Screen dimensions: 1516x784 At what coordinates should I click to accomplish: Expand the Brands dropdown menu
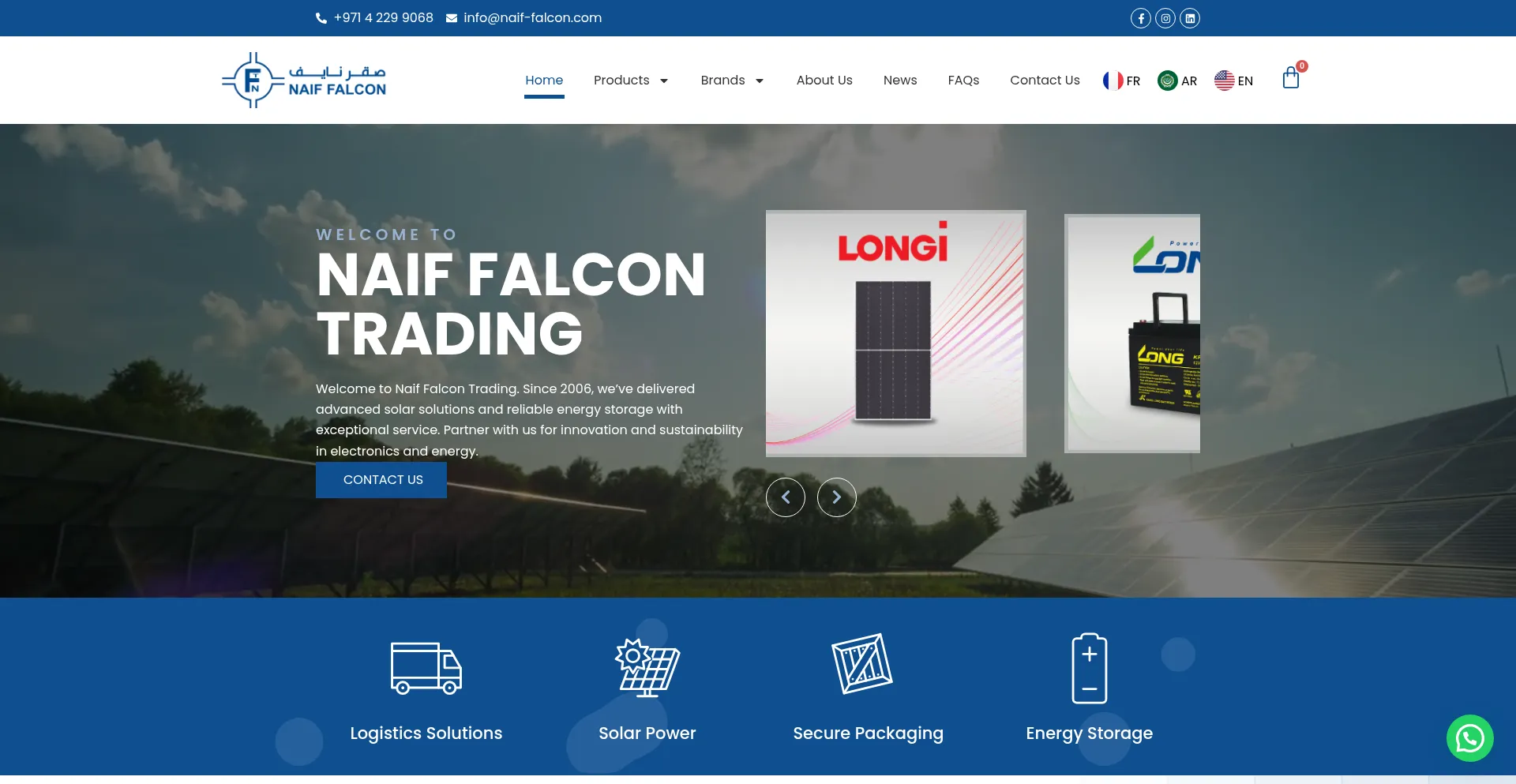[x=732, y=81]
